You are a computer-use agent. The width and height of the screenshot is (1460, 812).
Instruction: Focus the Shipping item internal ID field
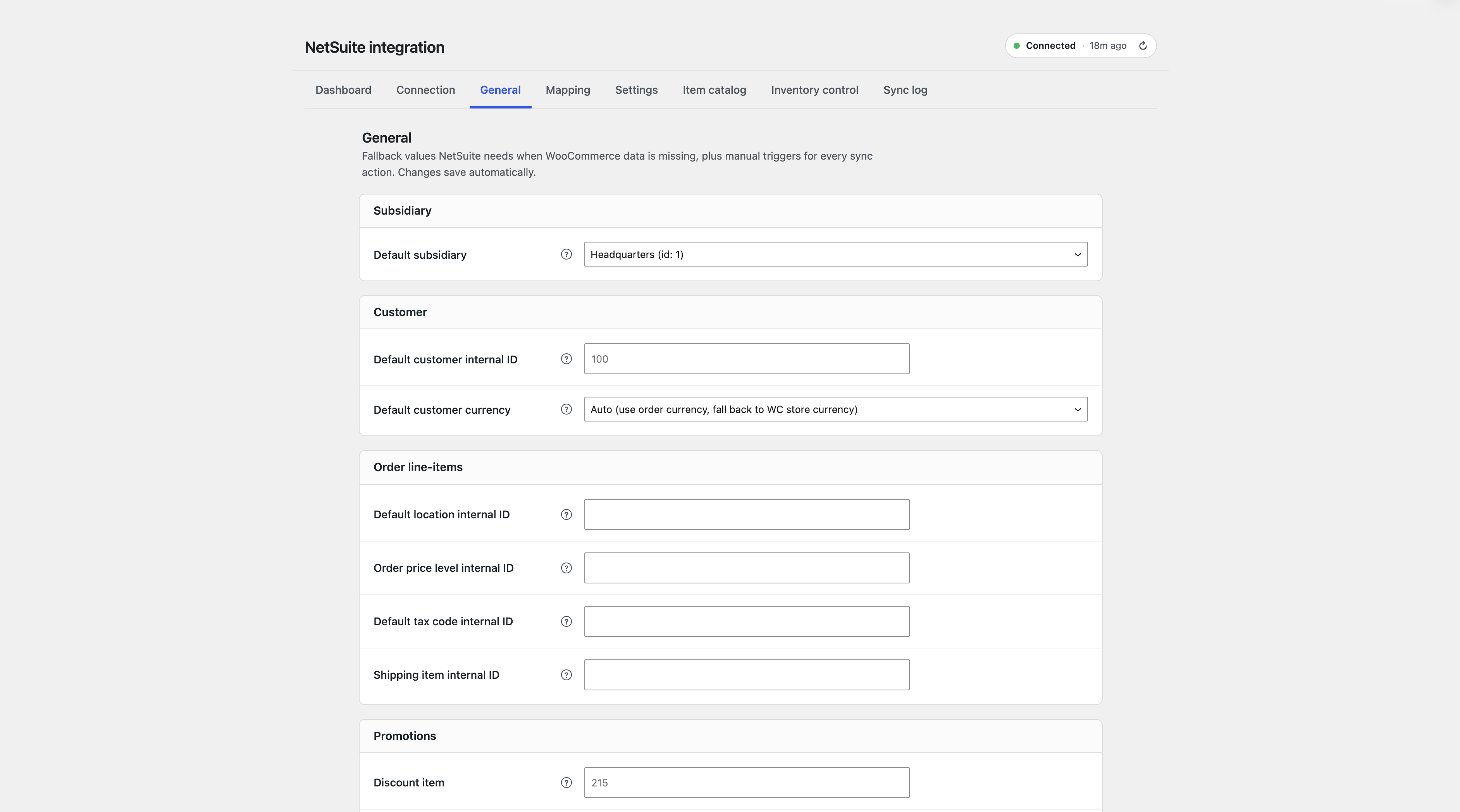pos(746,675)
